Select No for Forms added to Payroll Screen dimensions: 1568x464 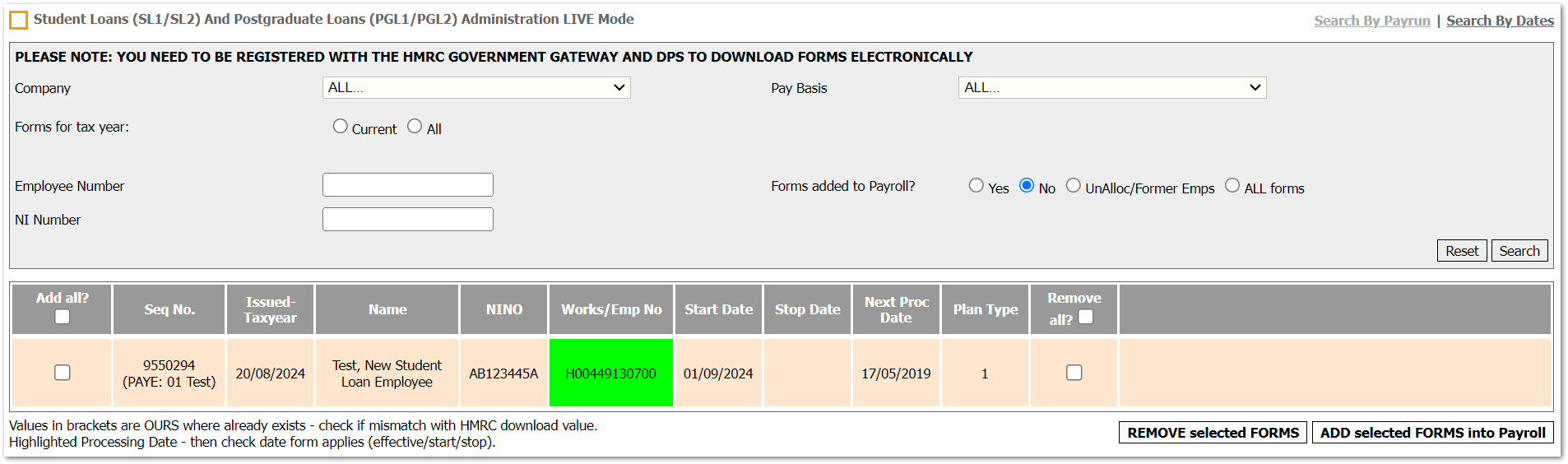click(1026, 186)
